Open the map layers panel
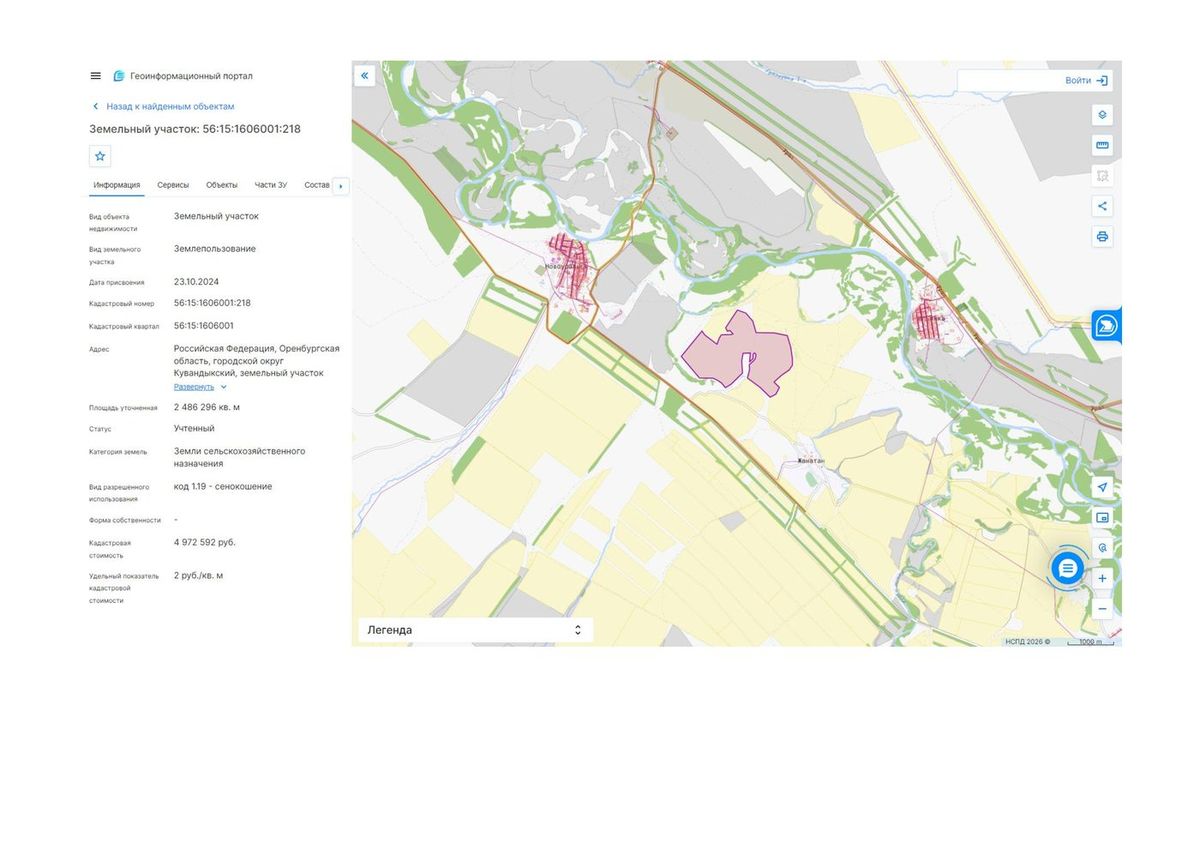 pyautogui.click(x=1102, y=115)
